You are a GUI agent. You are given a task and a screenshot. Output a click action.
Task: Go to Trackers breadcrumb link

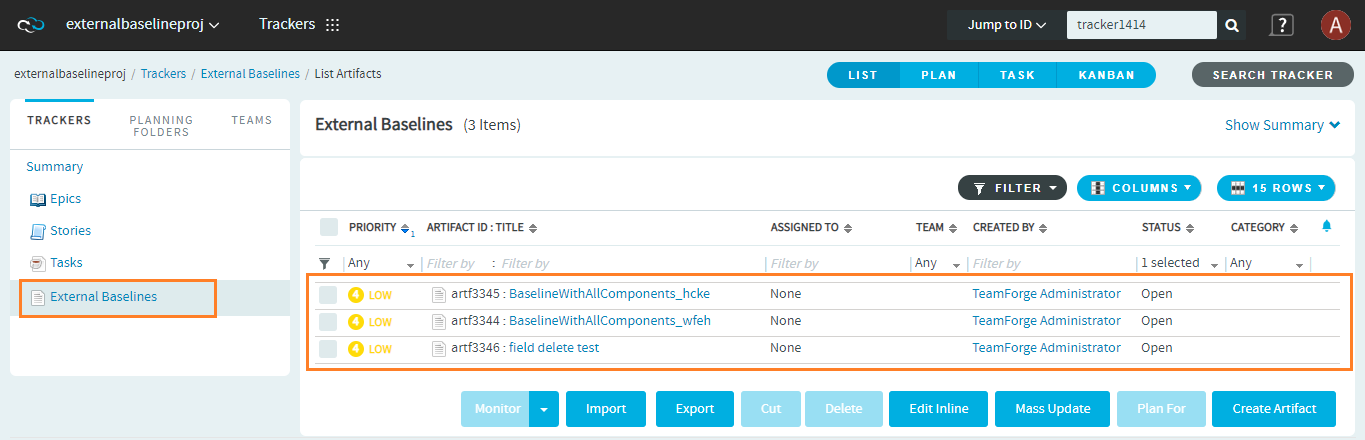[163, 74]
